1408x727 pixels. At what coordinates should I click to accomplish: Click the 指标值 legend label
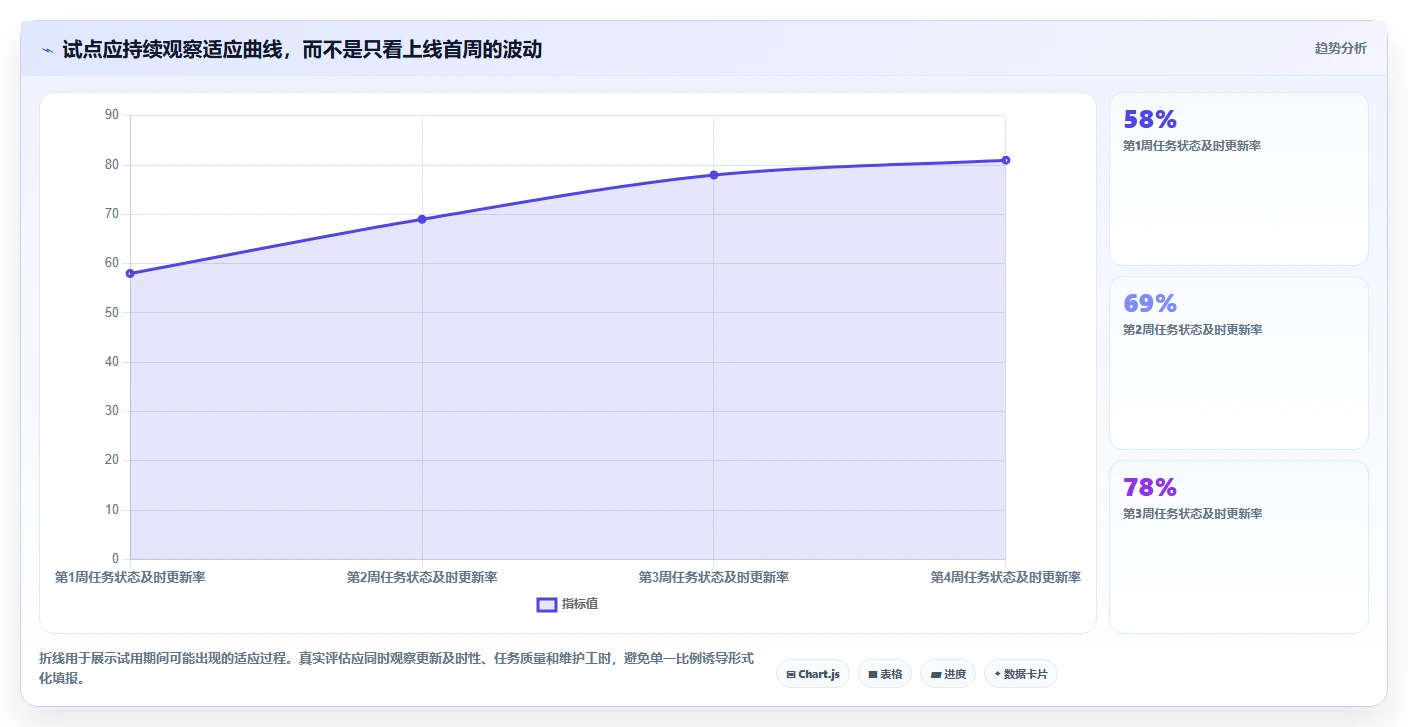(x=580, y=604)
